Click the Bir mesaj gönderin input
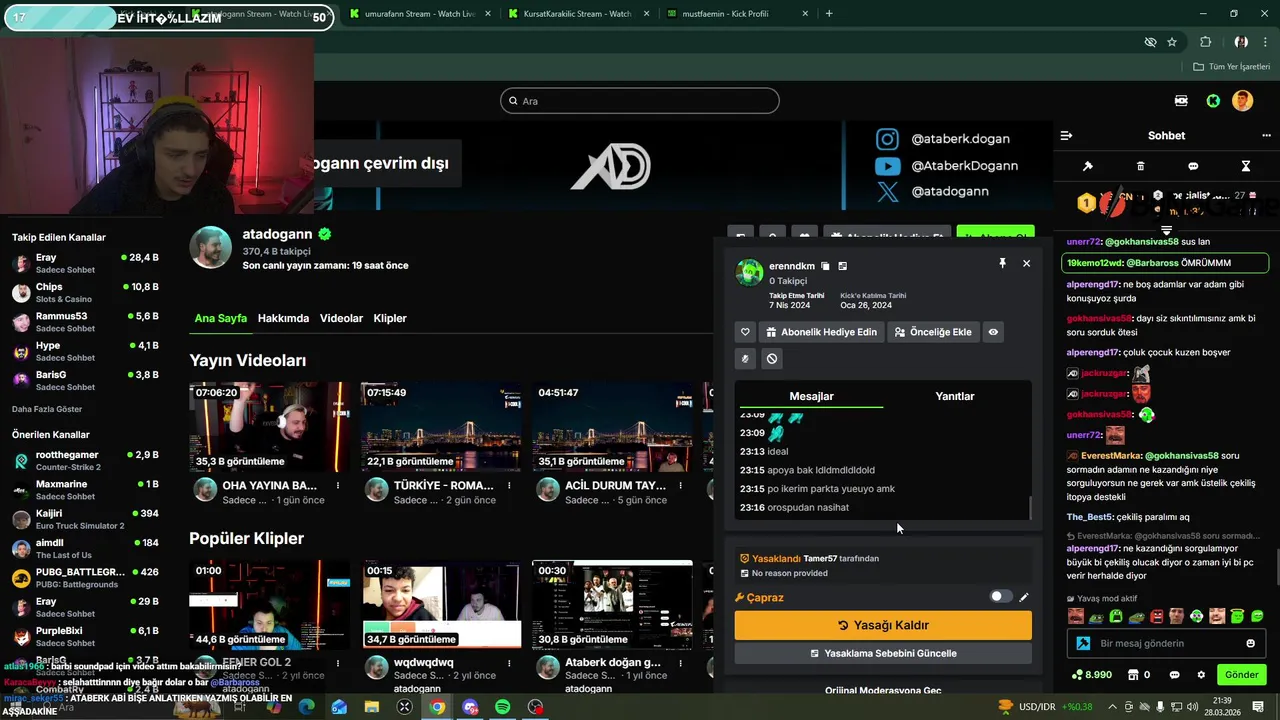1280x720 pixels. point(1166,643)
